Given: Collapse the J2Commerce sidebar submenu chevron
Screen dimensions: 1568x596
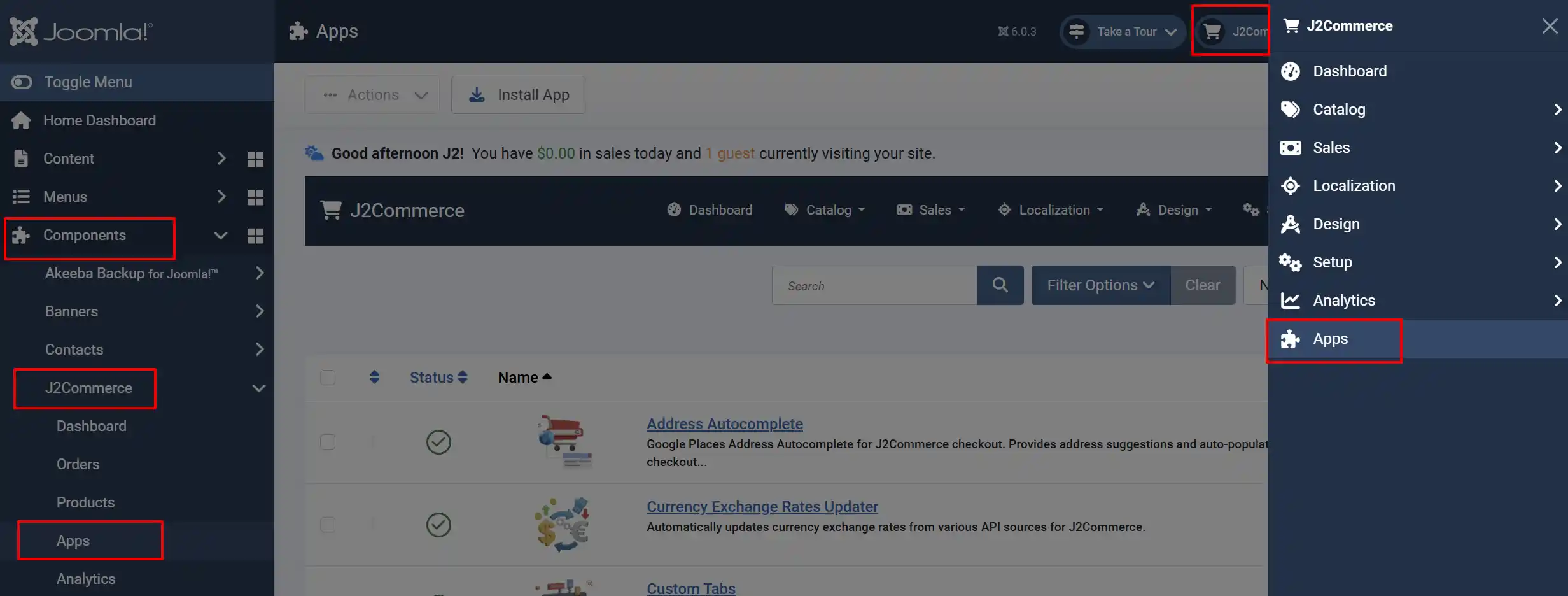Looking at the screenshot, I should [259, 388].
